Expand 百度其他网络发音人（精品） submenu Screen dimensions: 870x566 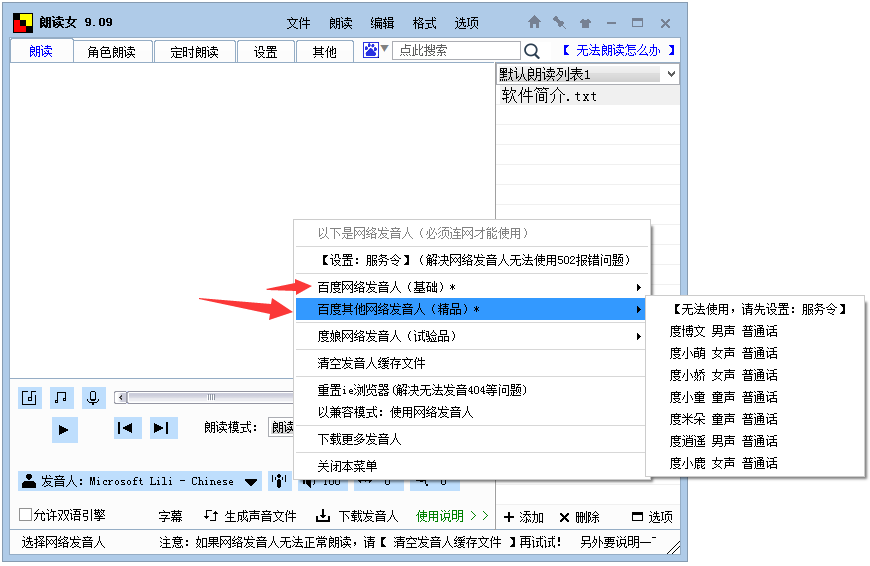pos(469,309)
